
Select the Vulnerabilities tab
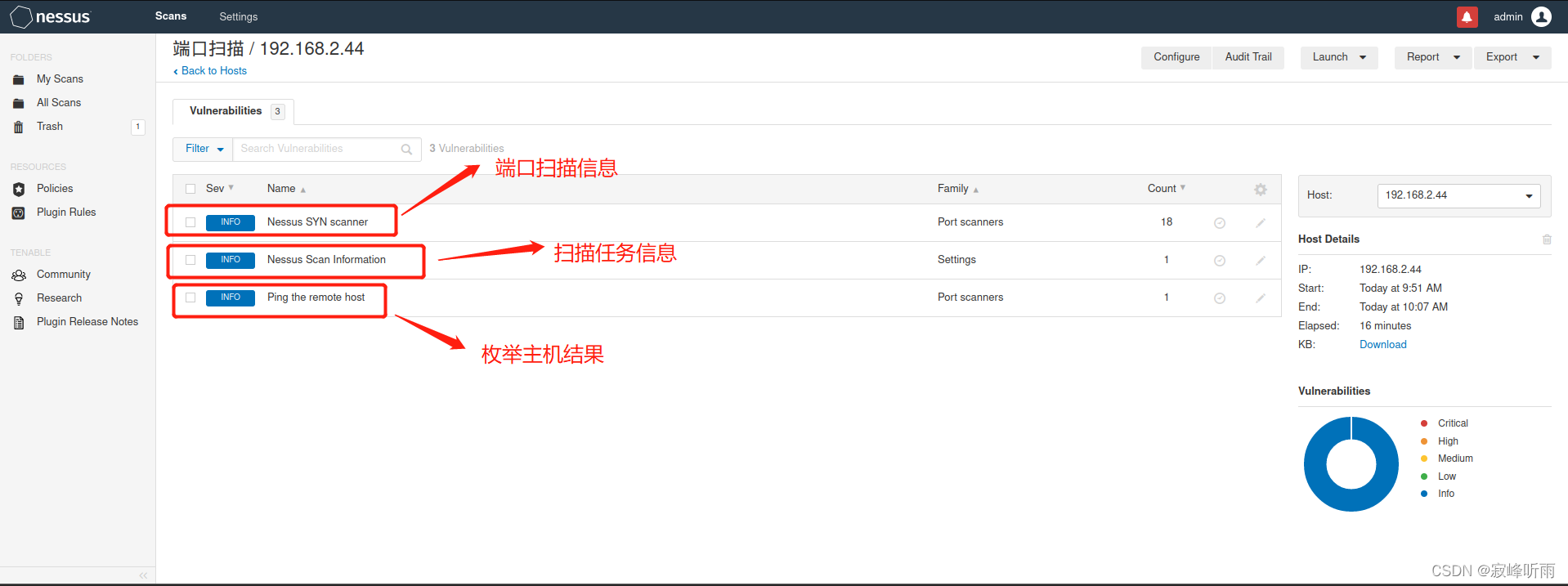click(233, 111)
